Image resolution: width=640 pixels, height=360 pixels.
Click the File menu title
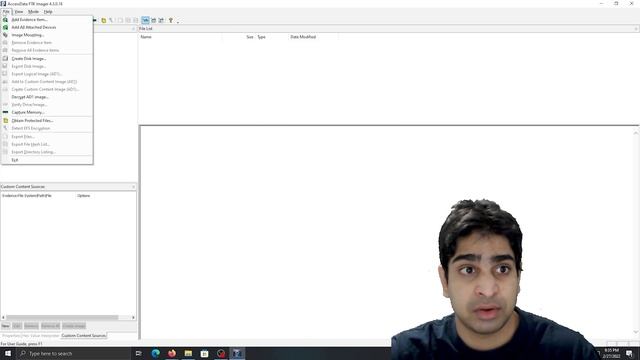pyautogui.click(x=6, y=12)
